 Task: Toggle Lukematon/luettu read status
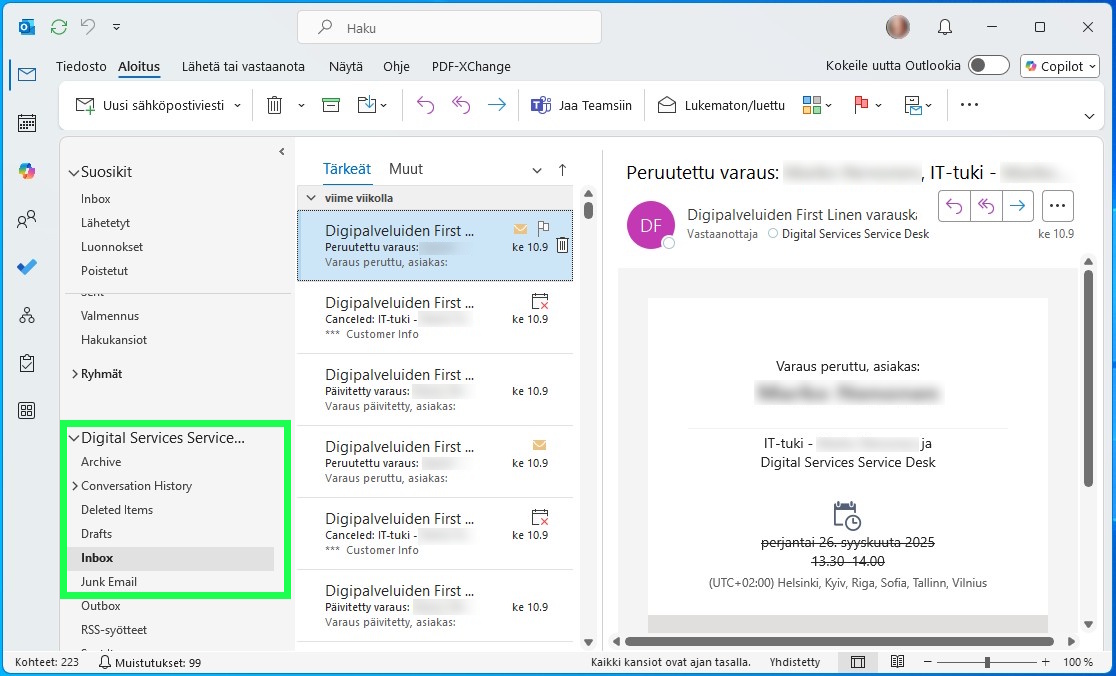[x=721, y=105]
